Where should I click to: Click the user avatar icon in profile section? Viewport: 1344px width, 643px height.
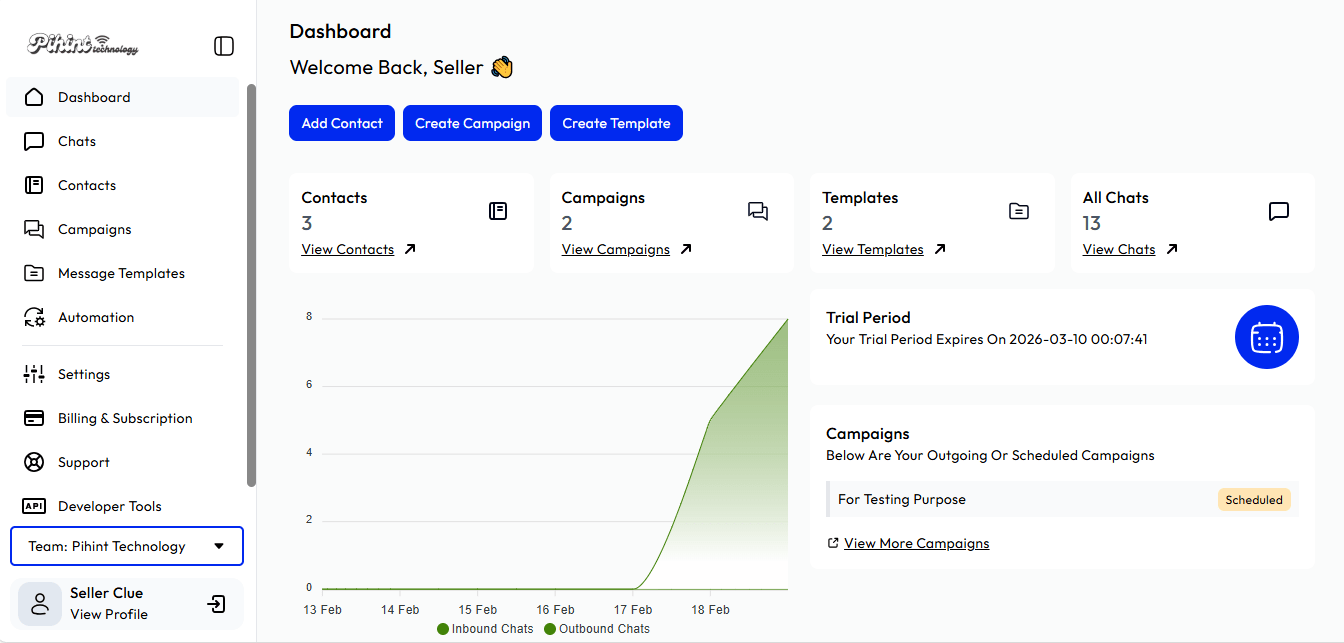(40, 604)
